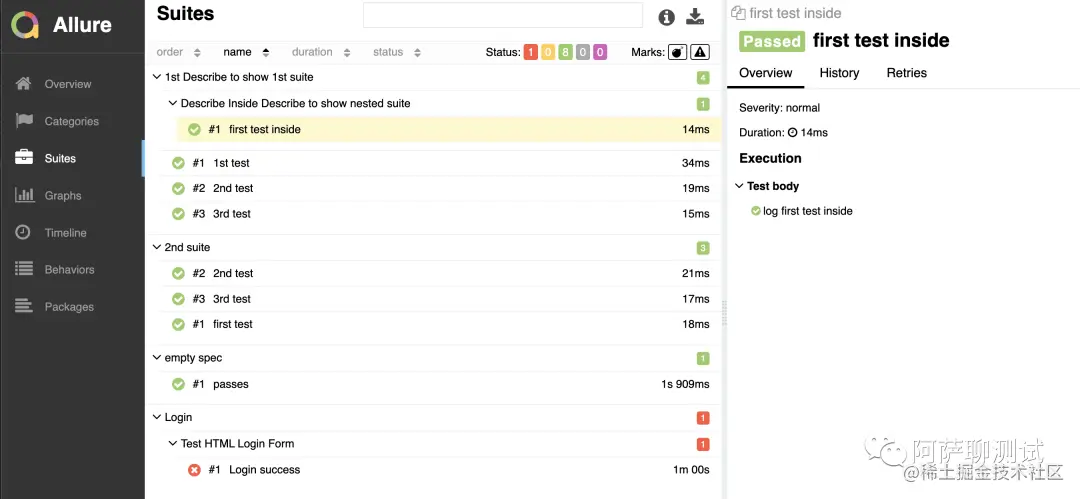Click the Timeline clock icon

[x=23, y=232]
